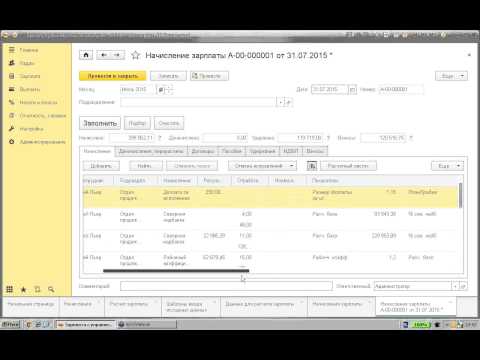This screenshot has height=360, width=480.
Task: Open the Еще dropdown in the top toolbar
Action: point(451,76)
